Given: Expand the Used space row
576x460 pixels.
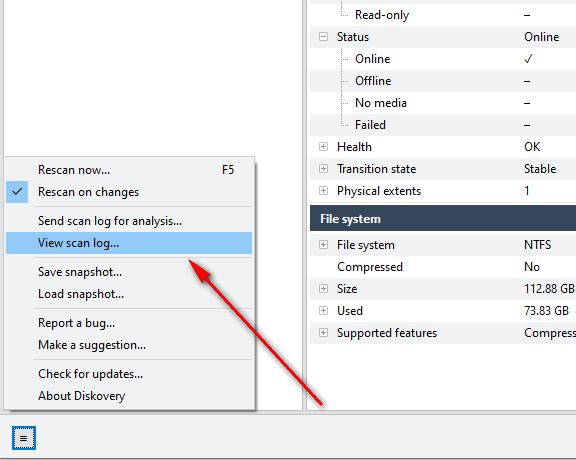Looking at the screenshot, I should 323,311.
